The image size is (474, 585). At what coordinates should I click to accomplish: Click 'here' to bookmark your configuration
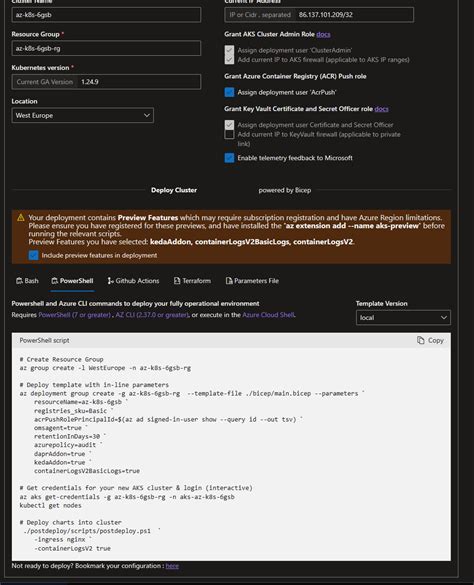tap(172, 566)
